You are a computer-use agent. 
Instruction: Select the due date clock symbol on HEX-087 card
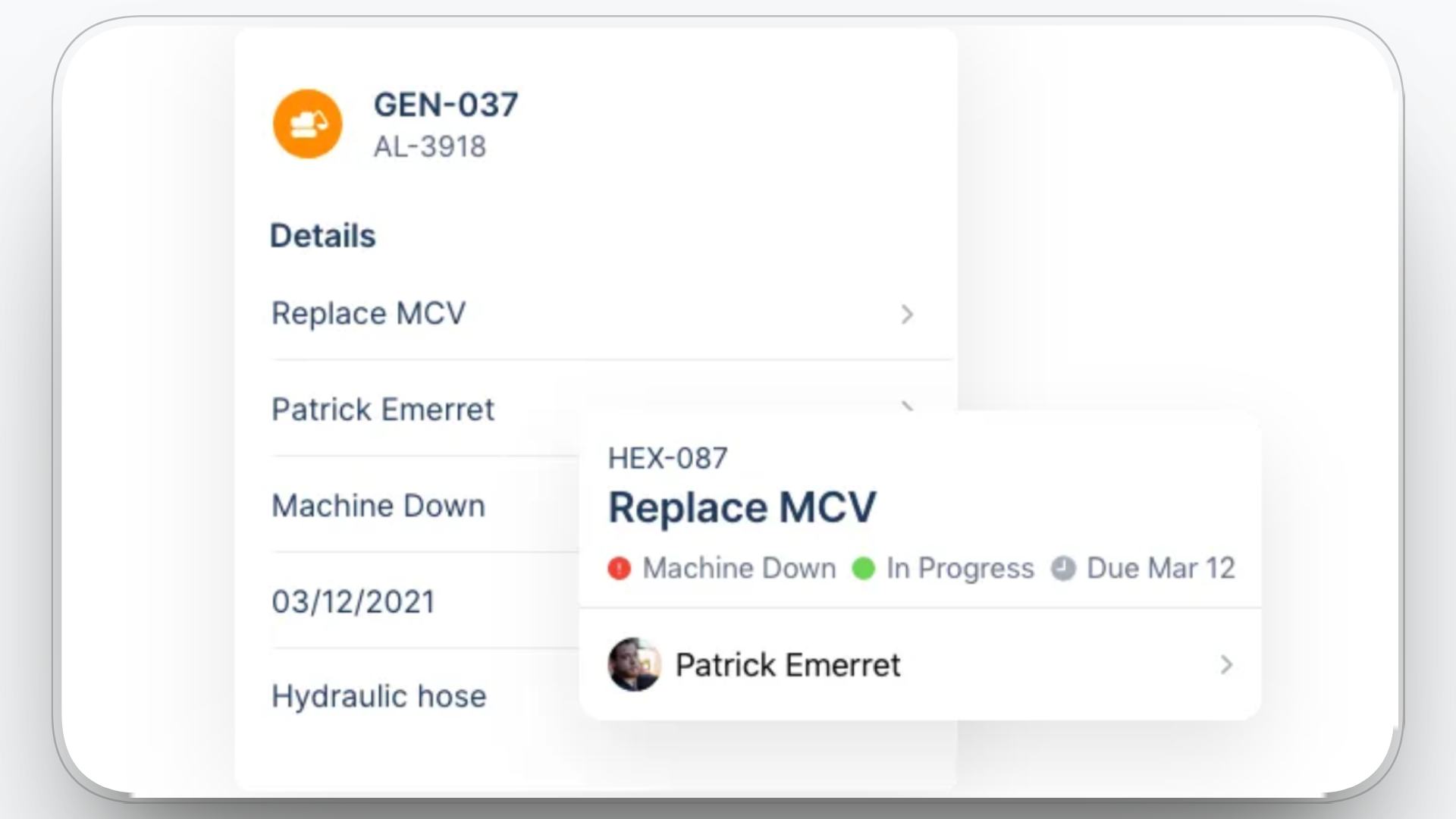pyautogui.click(x=1062, y=567)
